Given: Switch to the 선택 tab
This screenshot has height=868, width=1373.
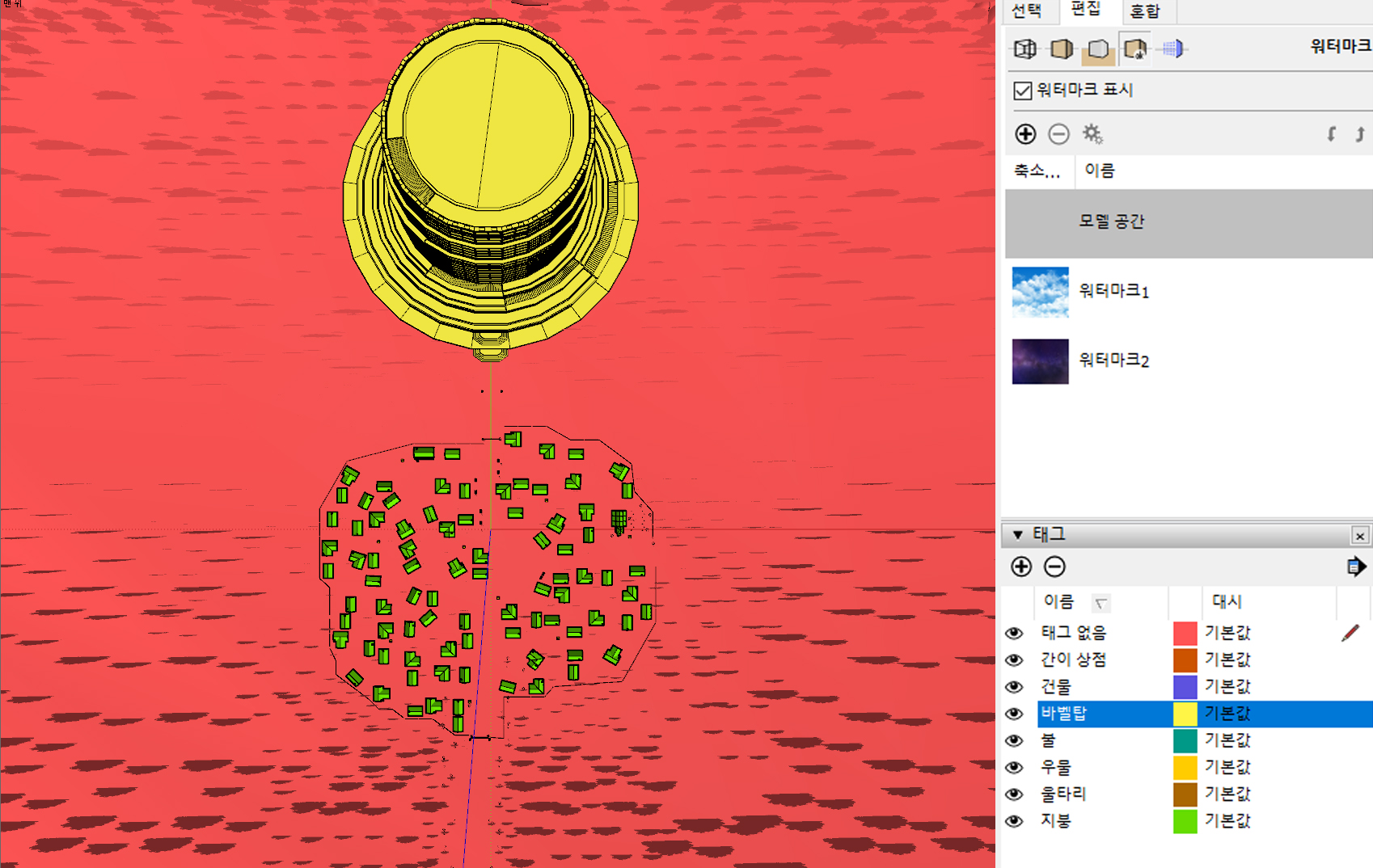Looking at the screenshot, I should pyautogui.click(x=1027, y=11).
